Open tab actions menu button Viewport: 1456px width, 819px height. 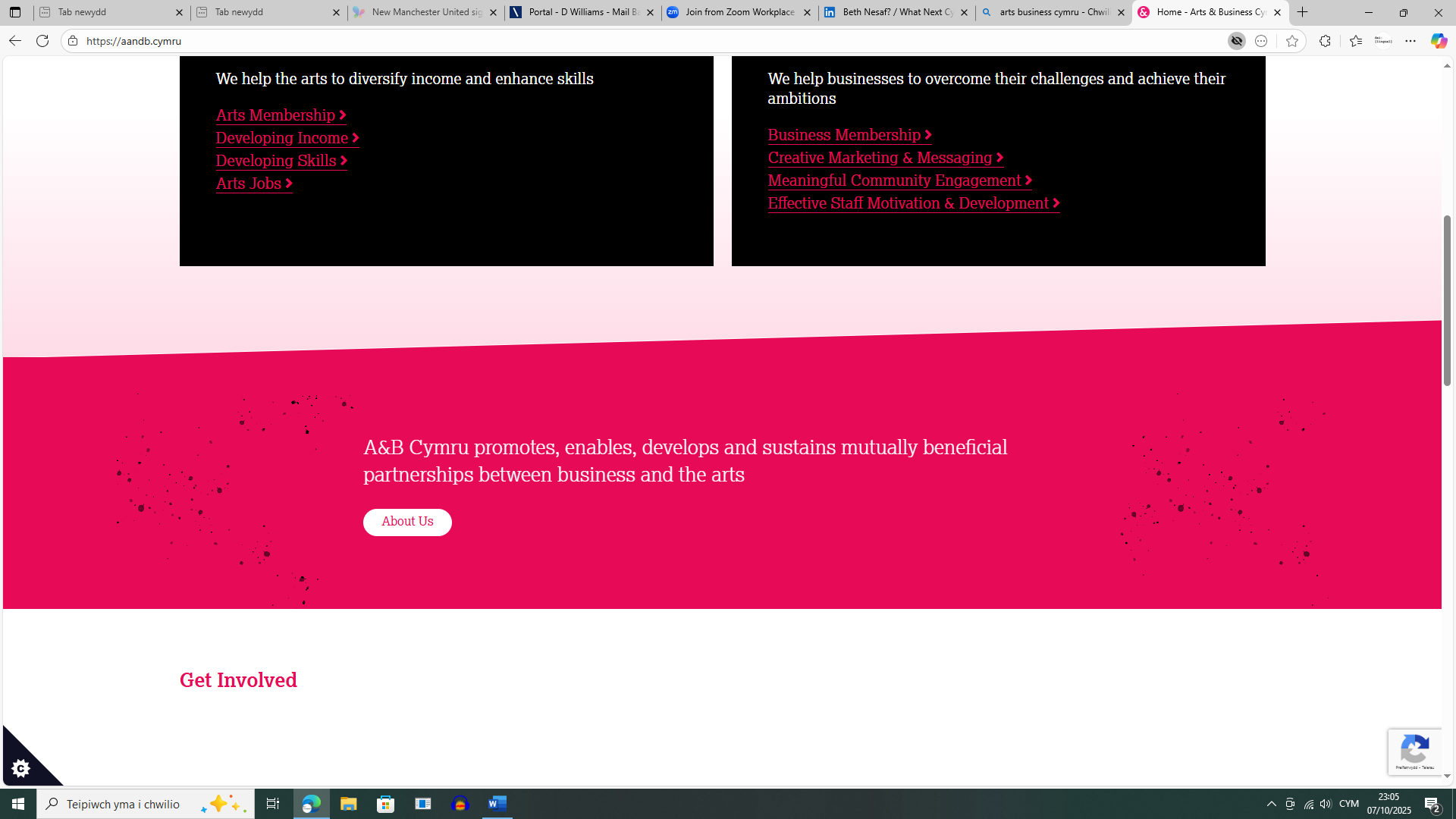15,12
